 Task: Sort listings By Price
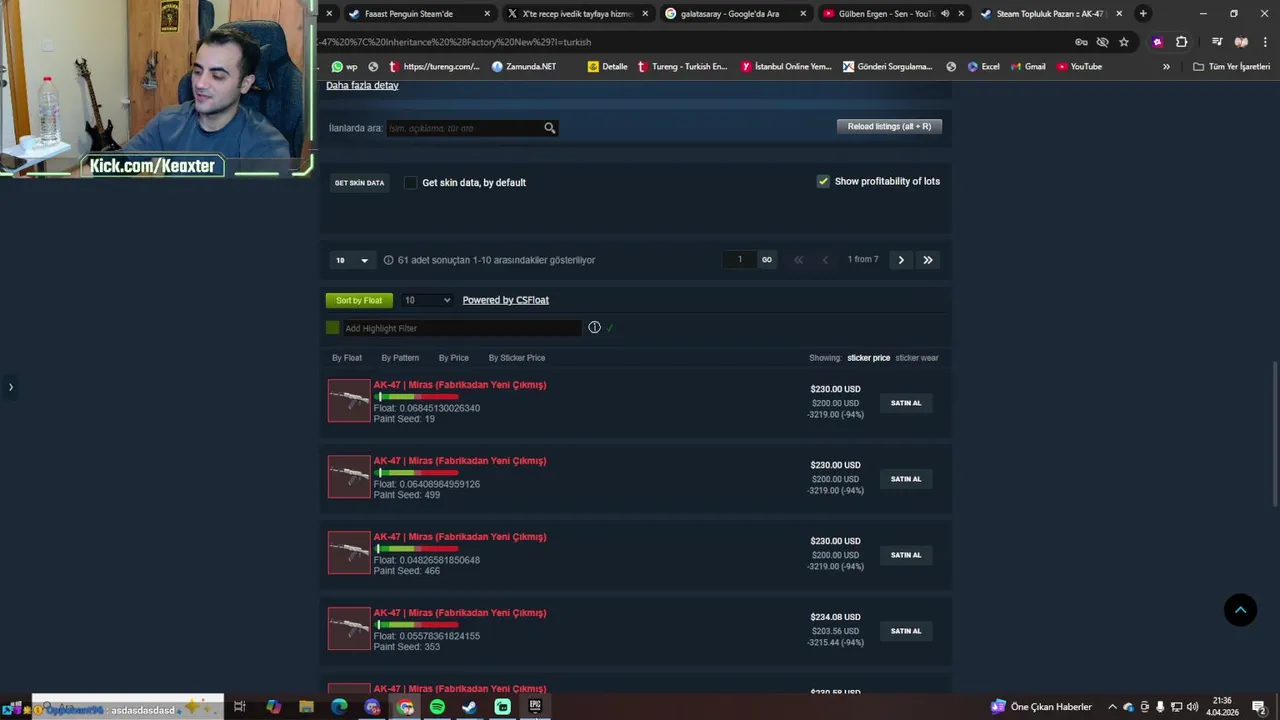pyautogui.click(x=453, y=358)
